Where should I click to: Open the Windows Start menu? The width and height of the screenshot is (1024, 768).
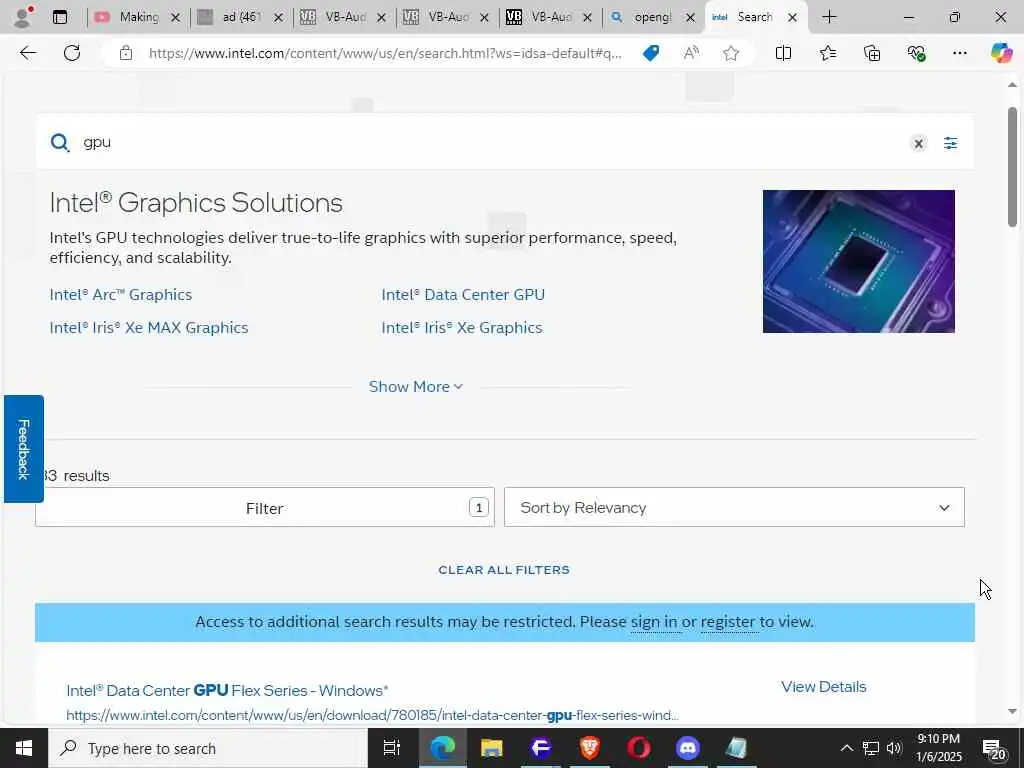pos(24,748)
